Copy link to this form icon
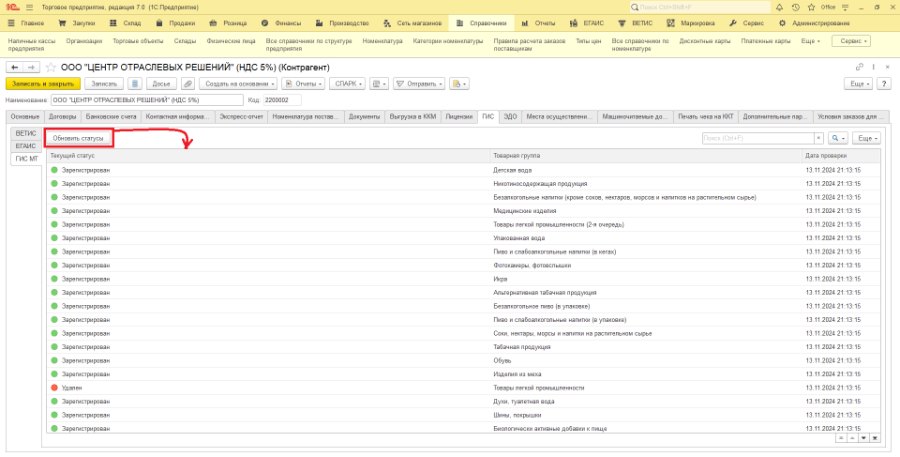Image resolution: width=900 pixels, height=457 pixels. click(859, 67)
